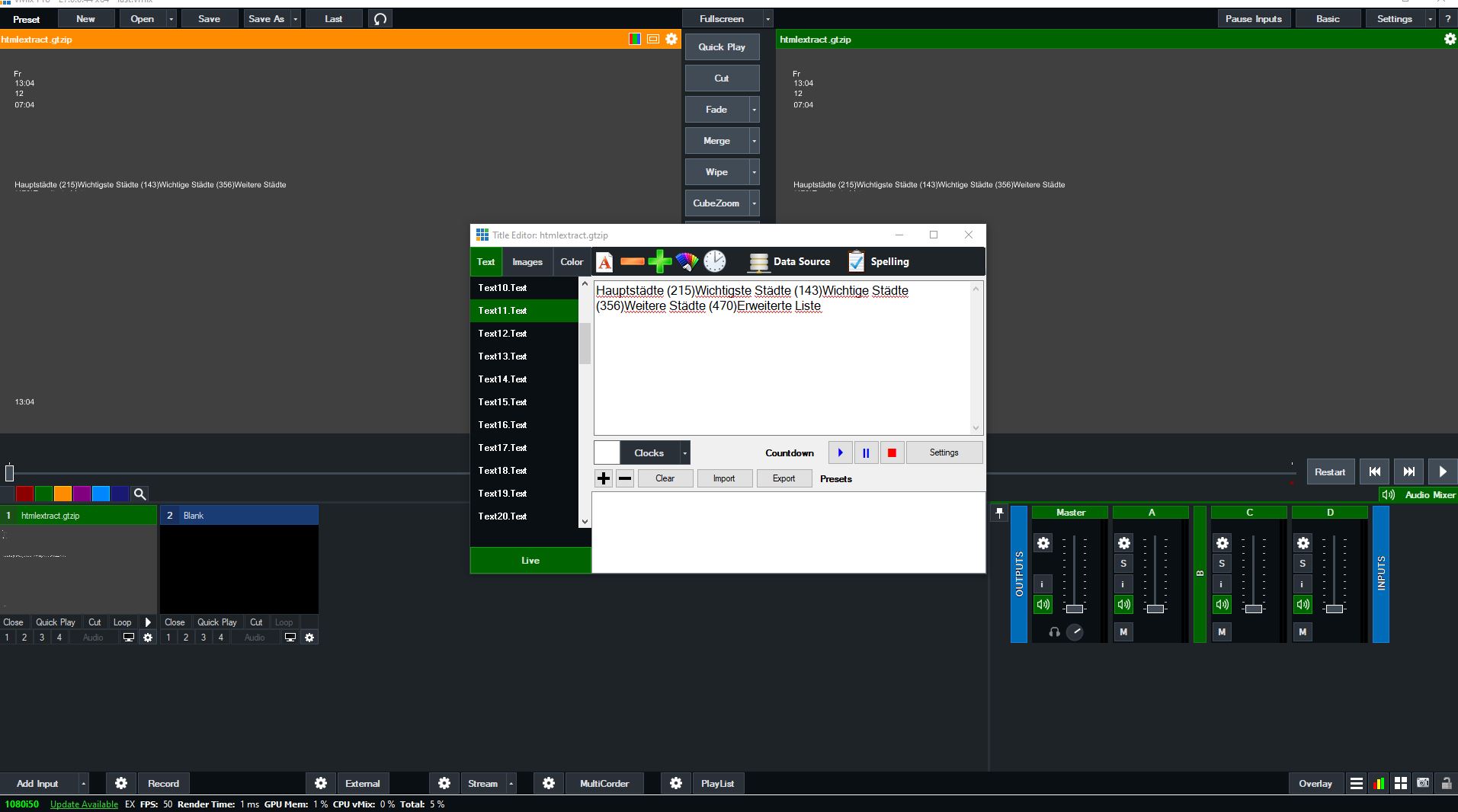Toggle the M button on channel C
Viewport: 1458px width, 812px height.
[x=1222, y=632]
